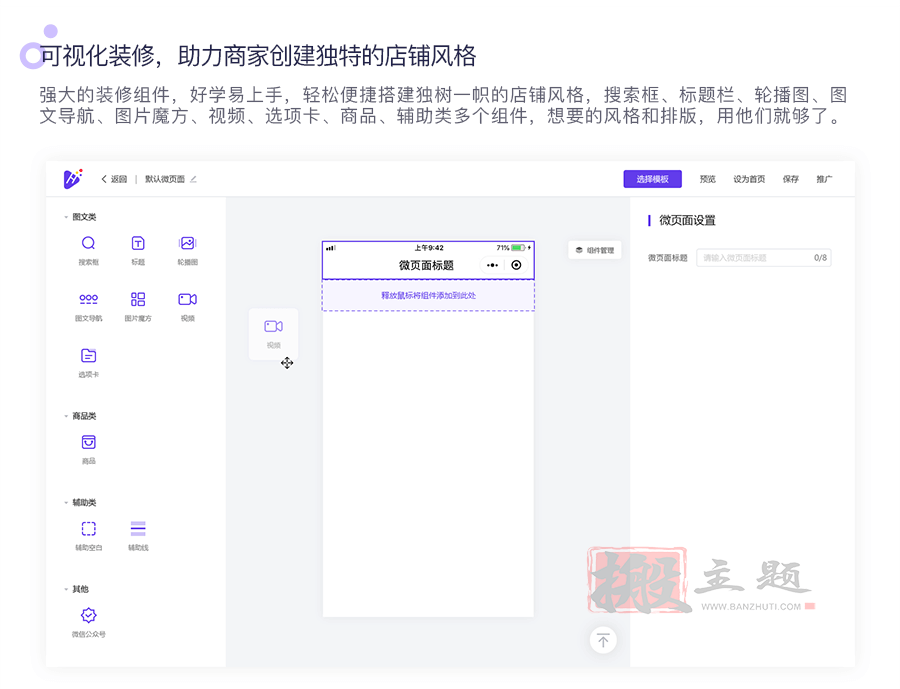Select the 搜索框 search box component
This screenshot has width=900, height=689.
point(88,250)
